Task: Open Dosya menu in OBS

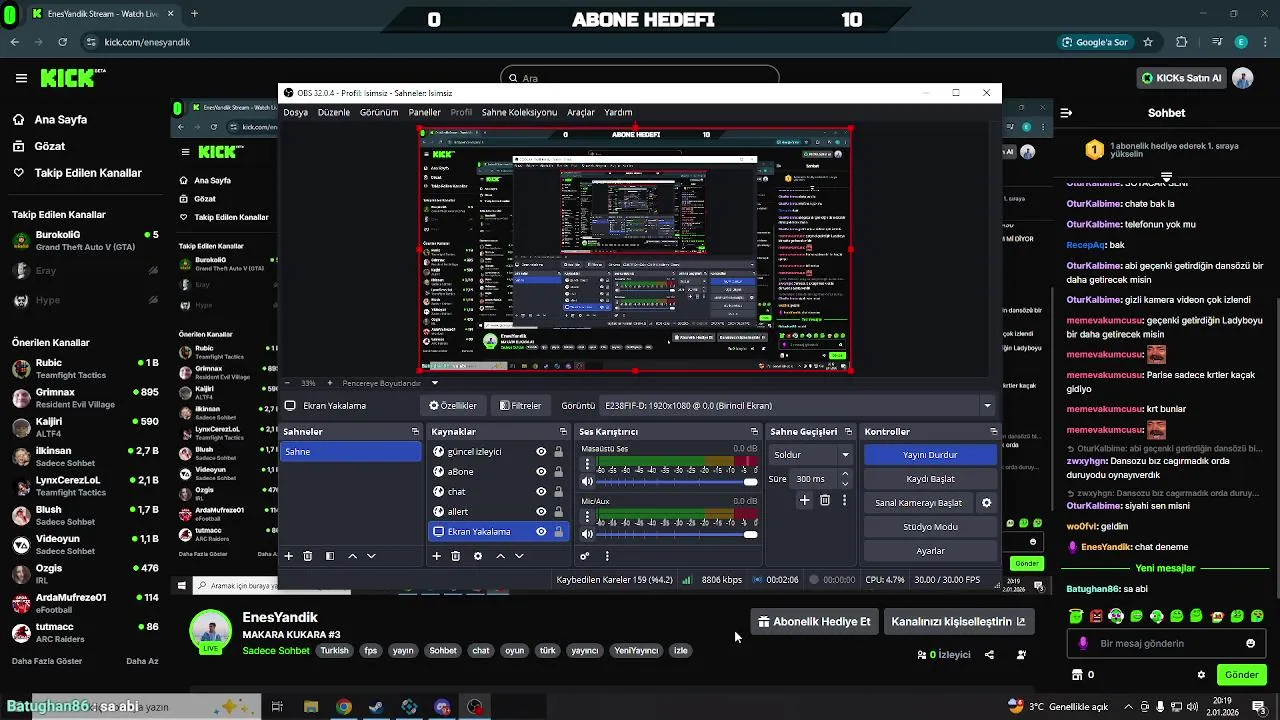Action: [296, 113]
